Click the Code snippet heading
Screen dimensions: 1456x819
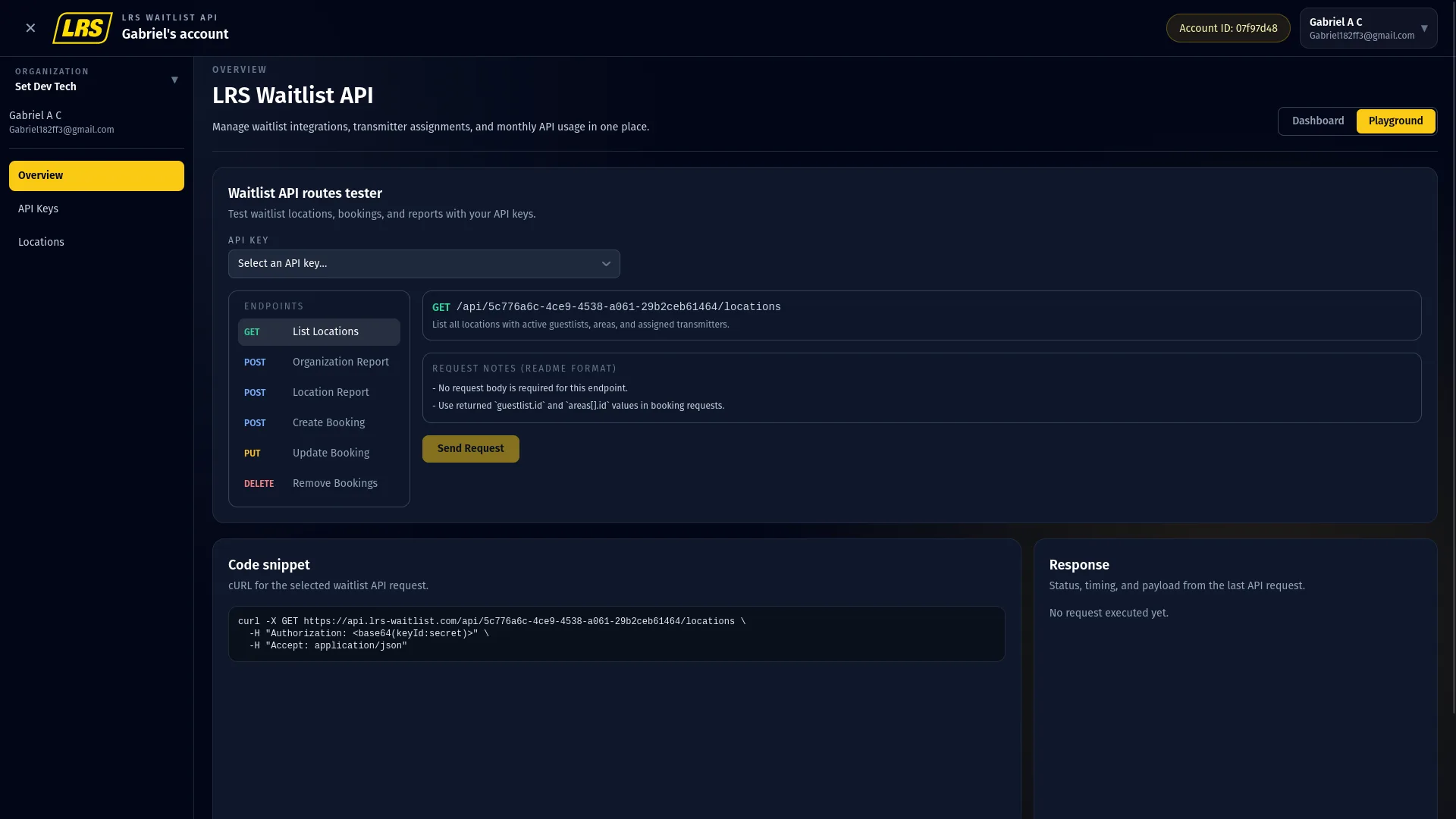click(269, 565)
